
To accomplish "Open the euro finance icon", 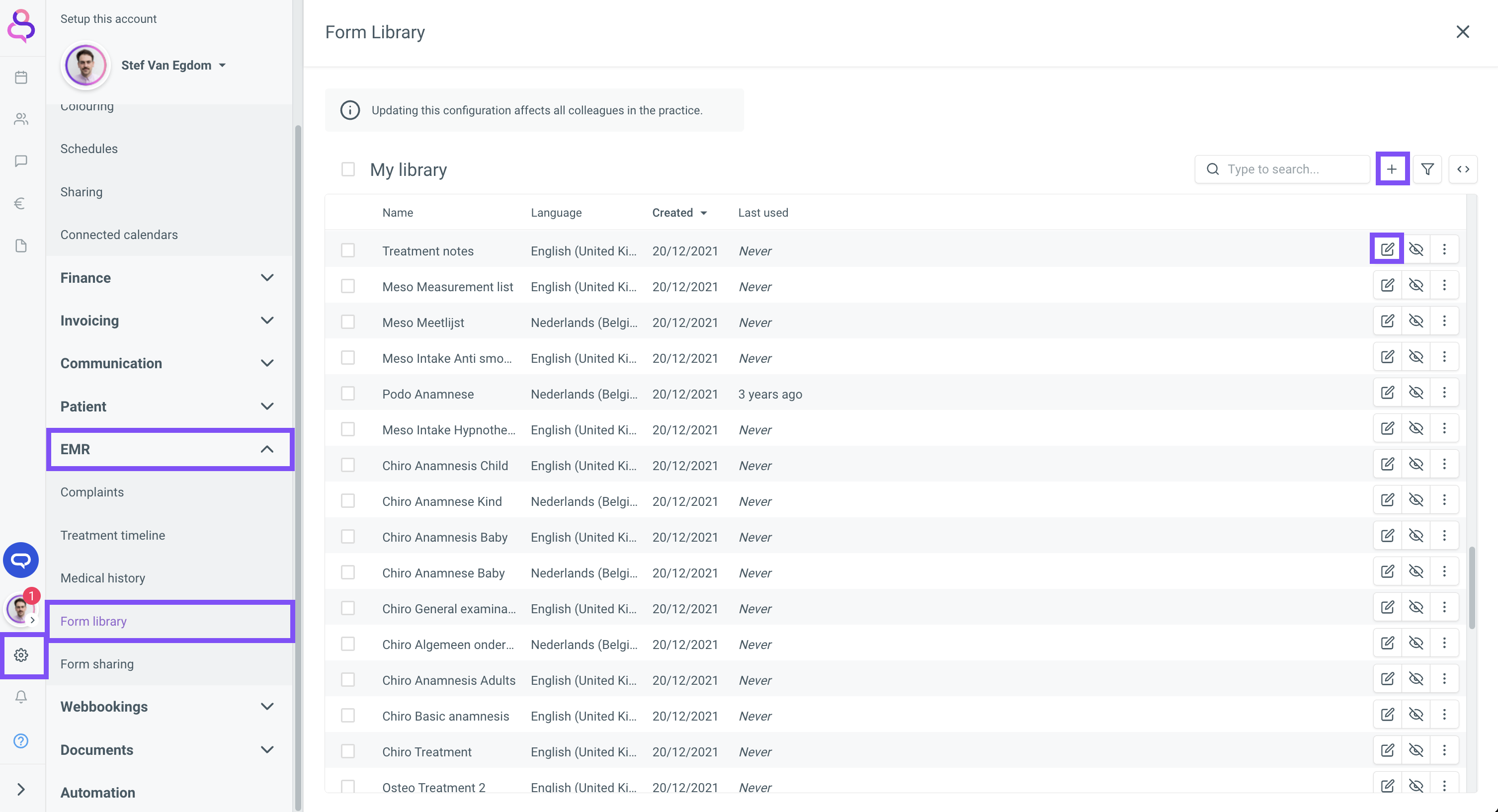I will pyautogui.click(x=21, y=203).
